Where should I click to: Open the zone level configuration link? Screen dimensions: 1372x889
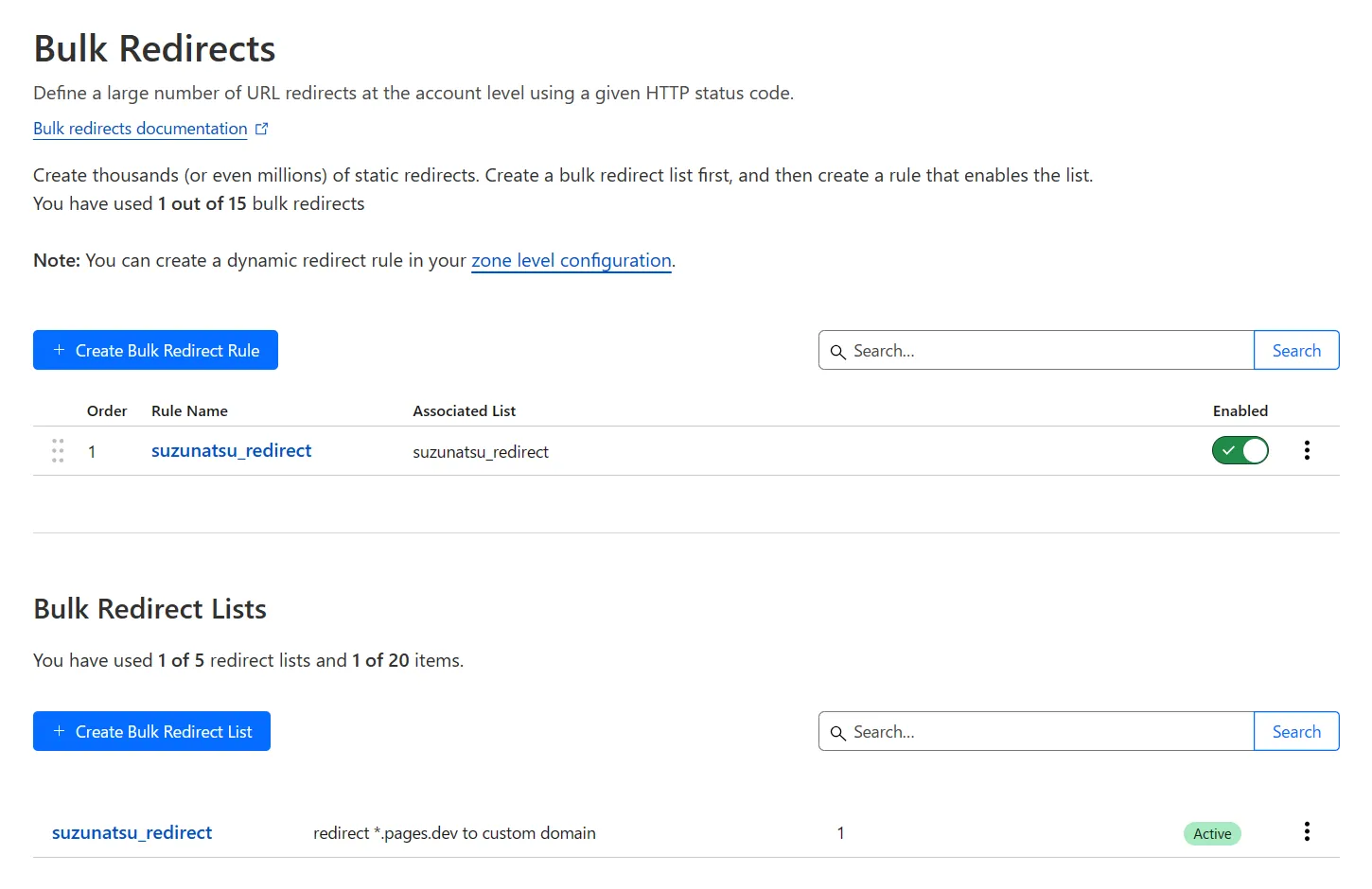(572, 260)
